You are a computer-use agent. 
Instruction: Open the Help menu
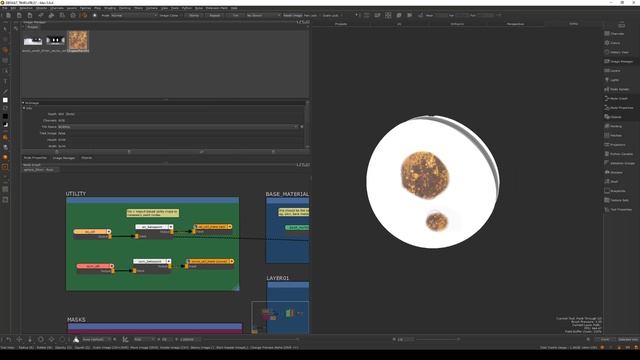coord(234,8)
